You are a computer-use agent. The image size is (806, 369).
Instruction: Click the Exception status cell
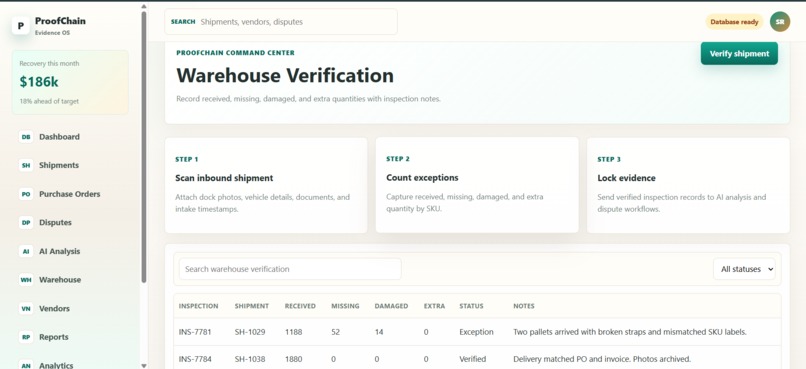pyautogui.click(x=477, y=332)
